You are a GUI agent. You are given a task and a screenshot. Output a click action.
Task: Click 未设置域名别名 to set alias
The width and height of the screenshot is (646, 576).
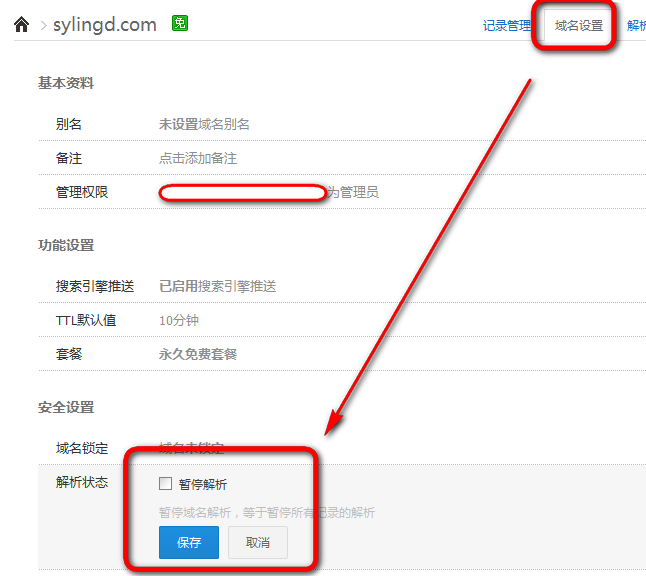tap(204, 124)
